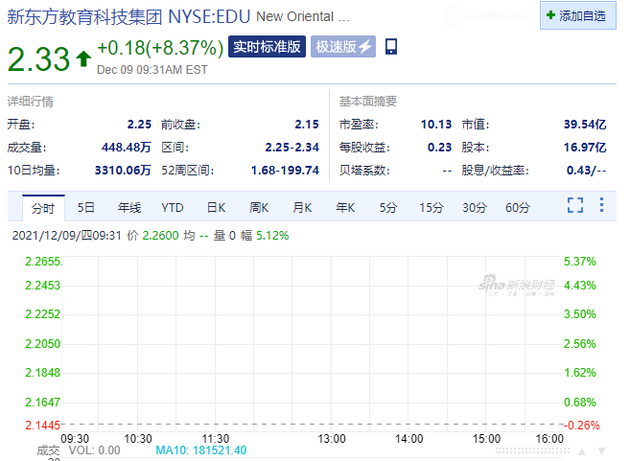
Task: Click the 成交量 value 448.48万
Action: click(x=126, y=148)
